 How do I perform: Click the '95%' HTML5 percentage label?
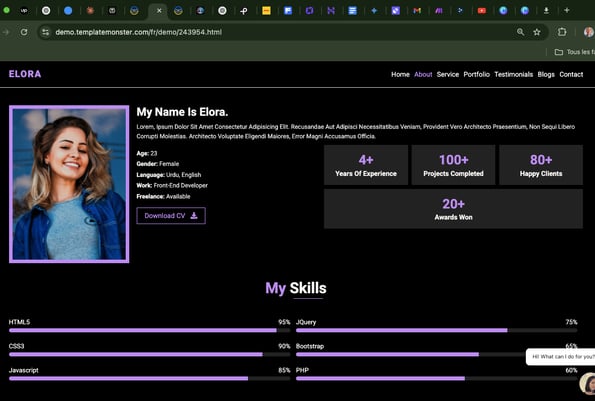point(284,322)
